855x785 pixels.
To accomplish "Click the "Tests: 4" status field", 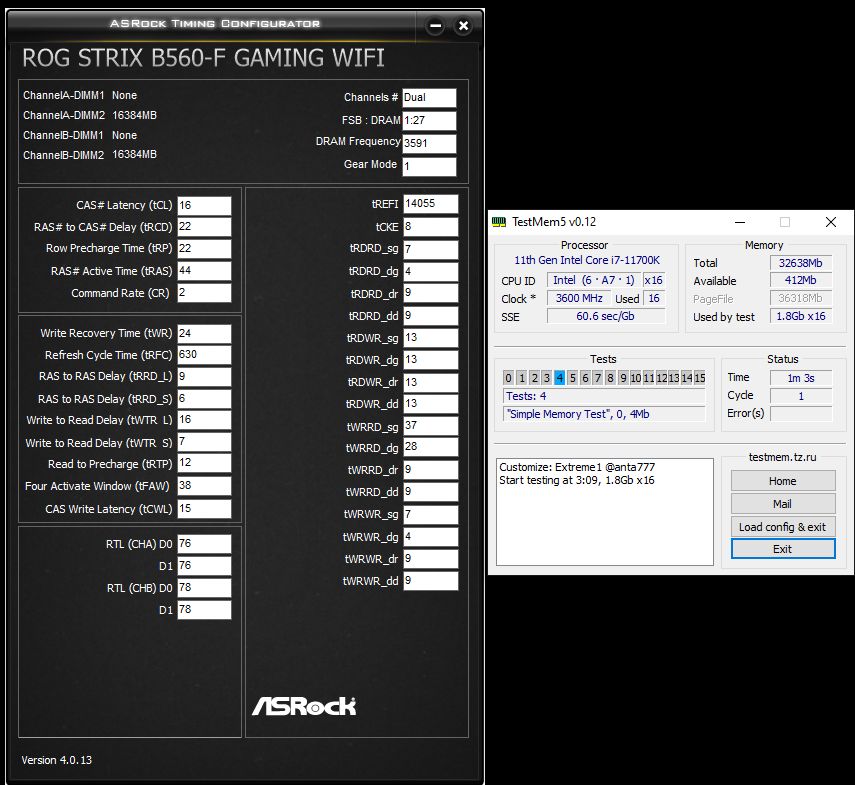I will tap(604, 396).
